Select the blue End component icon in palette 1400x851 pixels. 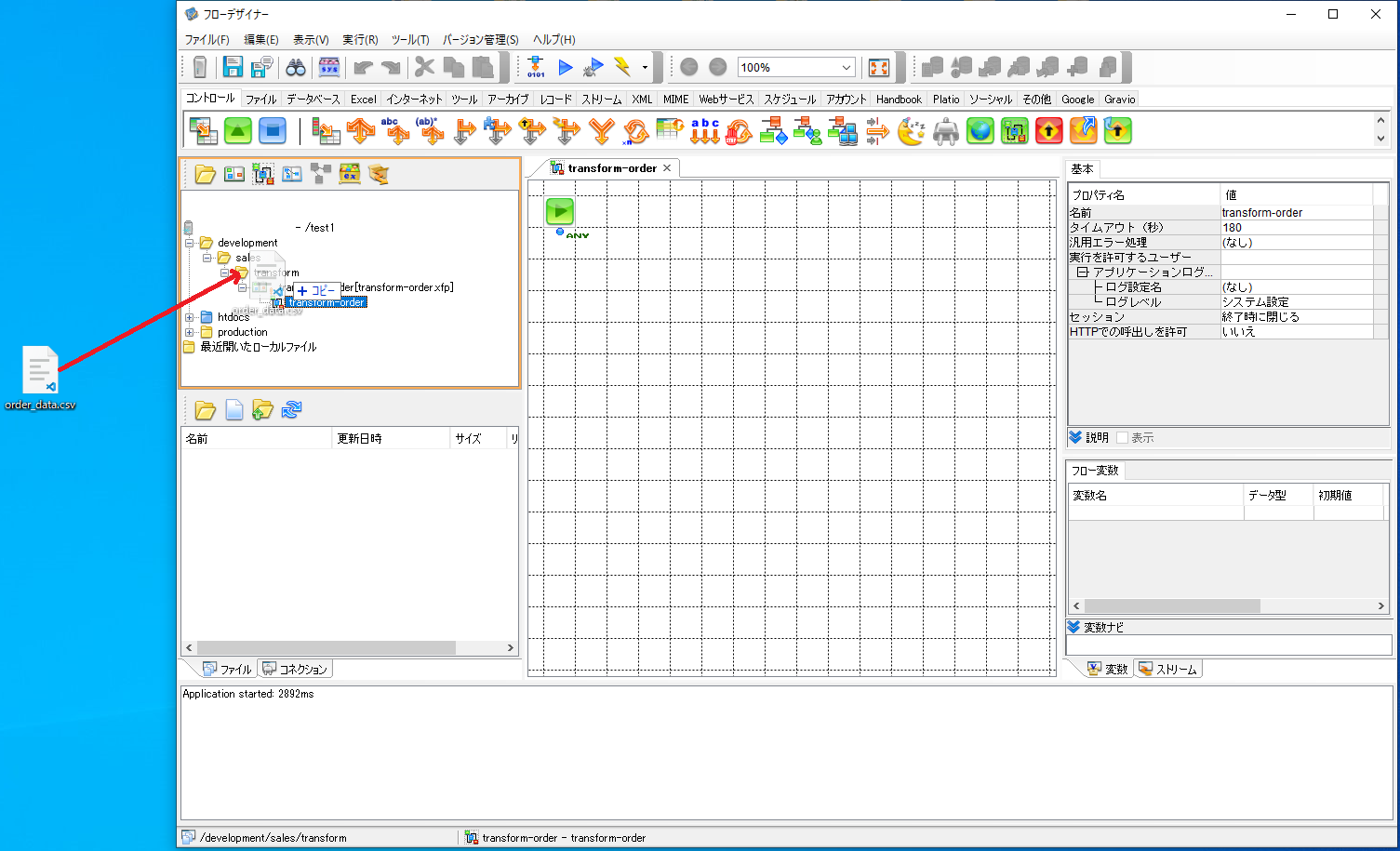273,131
